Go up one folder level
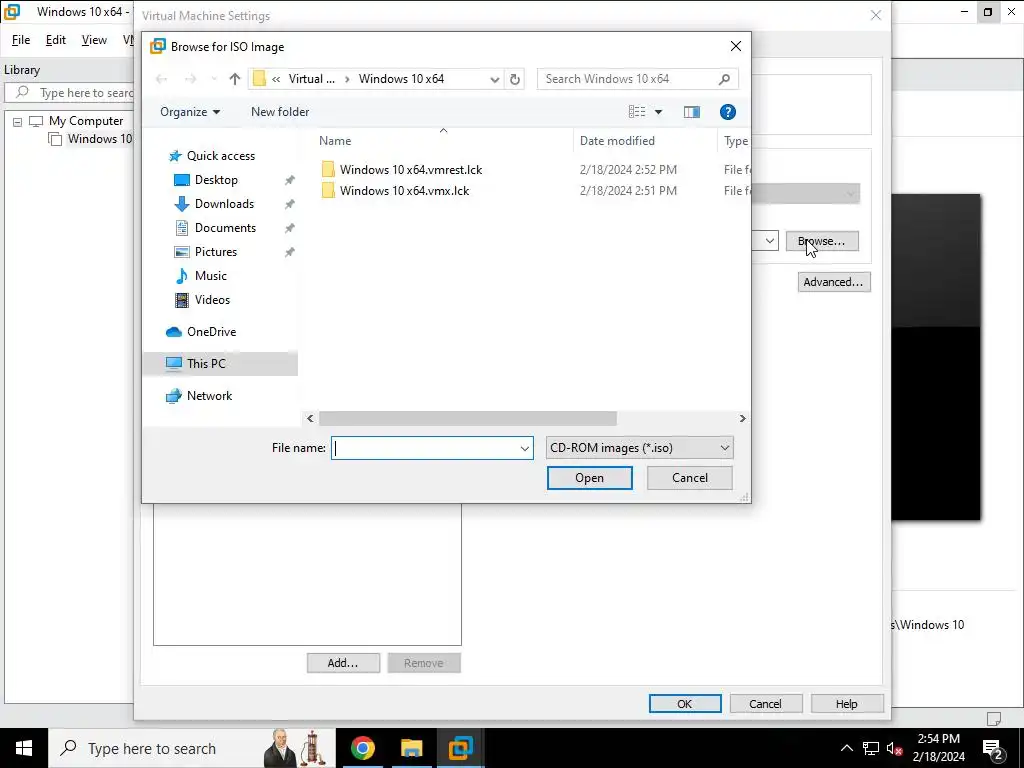Screen dimensions: 1024x768 tap(234, 79)
